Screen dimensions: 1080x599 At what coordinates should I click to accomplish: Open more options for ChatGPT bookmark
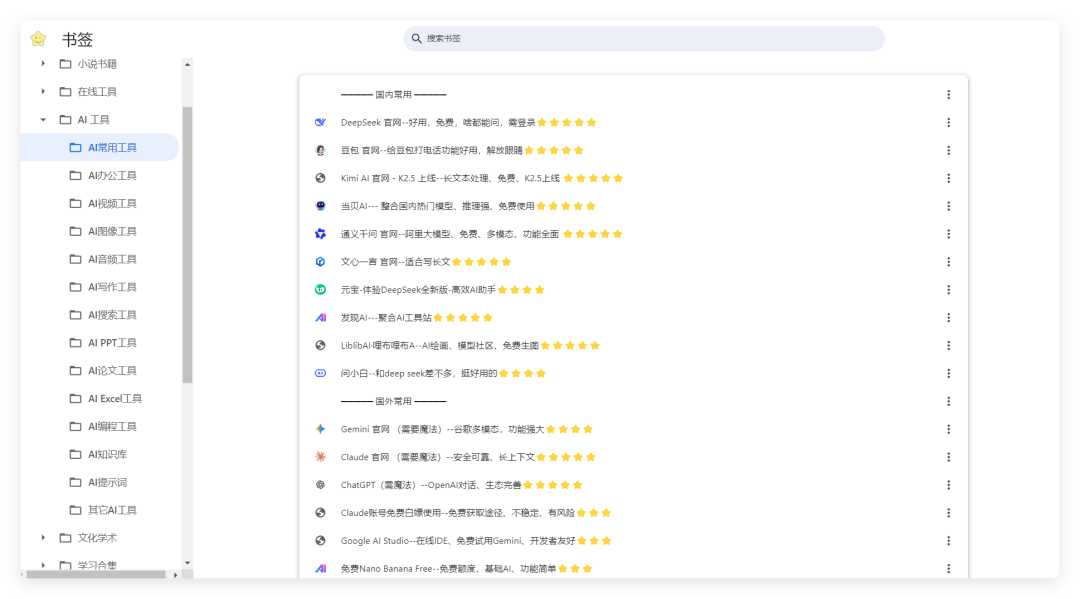[x=948, y=485]
